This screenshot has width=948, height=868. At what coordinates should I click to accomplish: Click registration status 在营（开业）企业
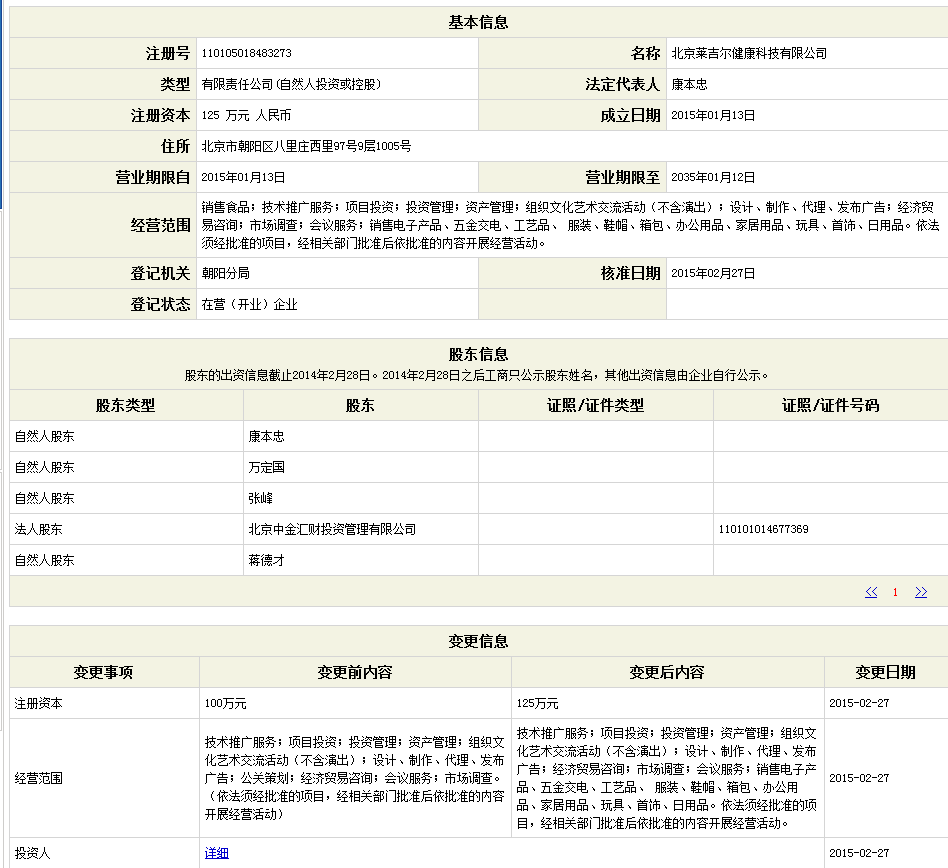[x=249, y=304]
